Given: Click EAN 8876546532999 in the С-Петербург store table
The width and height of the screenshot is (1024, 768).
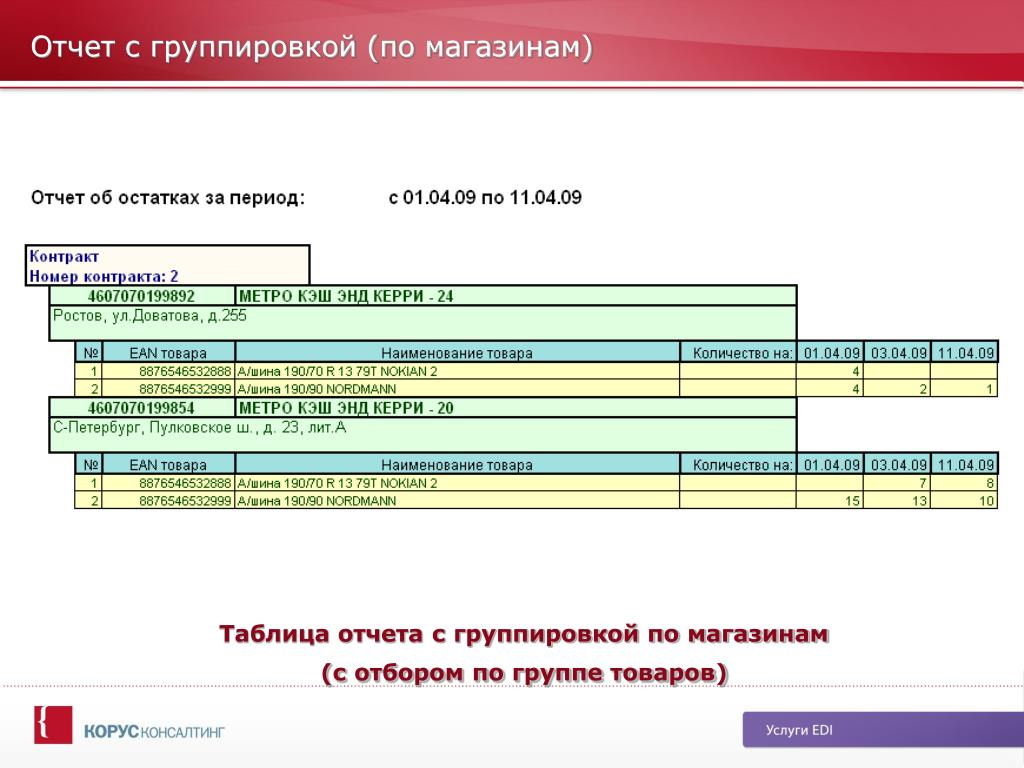Looking at the screenshot, I should click(168, 500).
